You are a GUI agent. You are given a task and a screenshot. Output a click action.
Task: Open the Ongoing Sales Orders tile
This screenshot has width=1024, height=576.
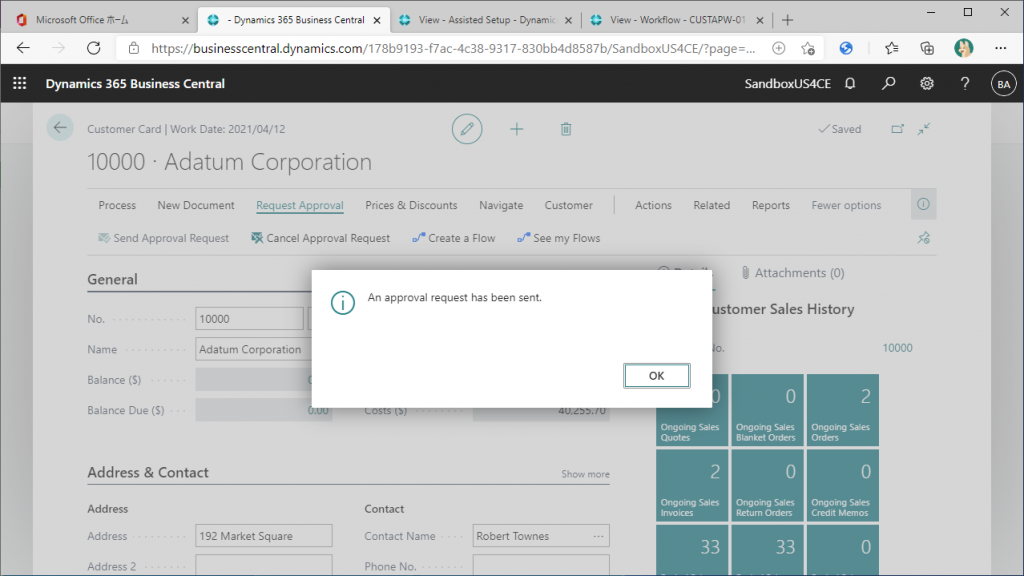842,410
